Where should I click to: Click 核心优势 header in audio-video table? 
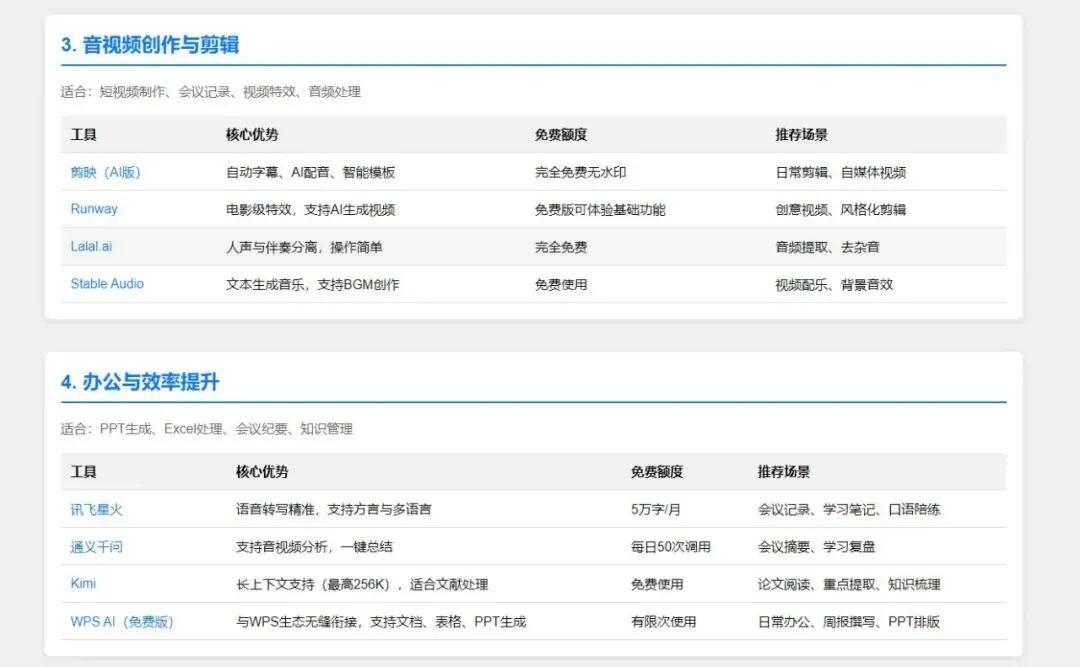point(252,134)
